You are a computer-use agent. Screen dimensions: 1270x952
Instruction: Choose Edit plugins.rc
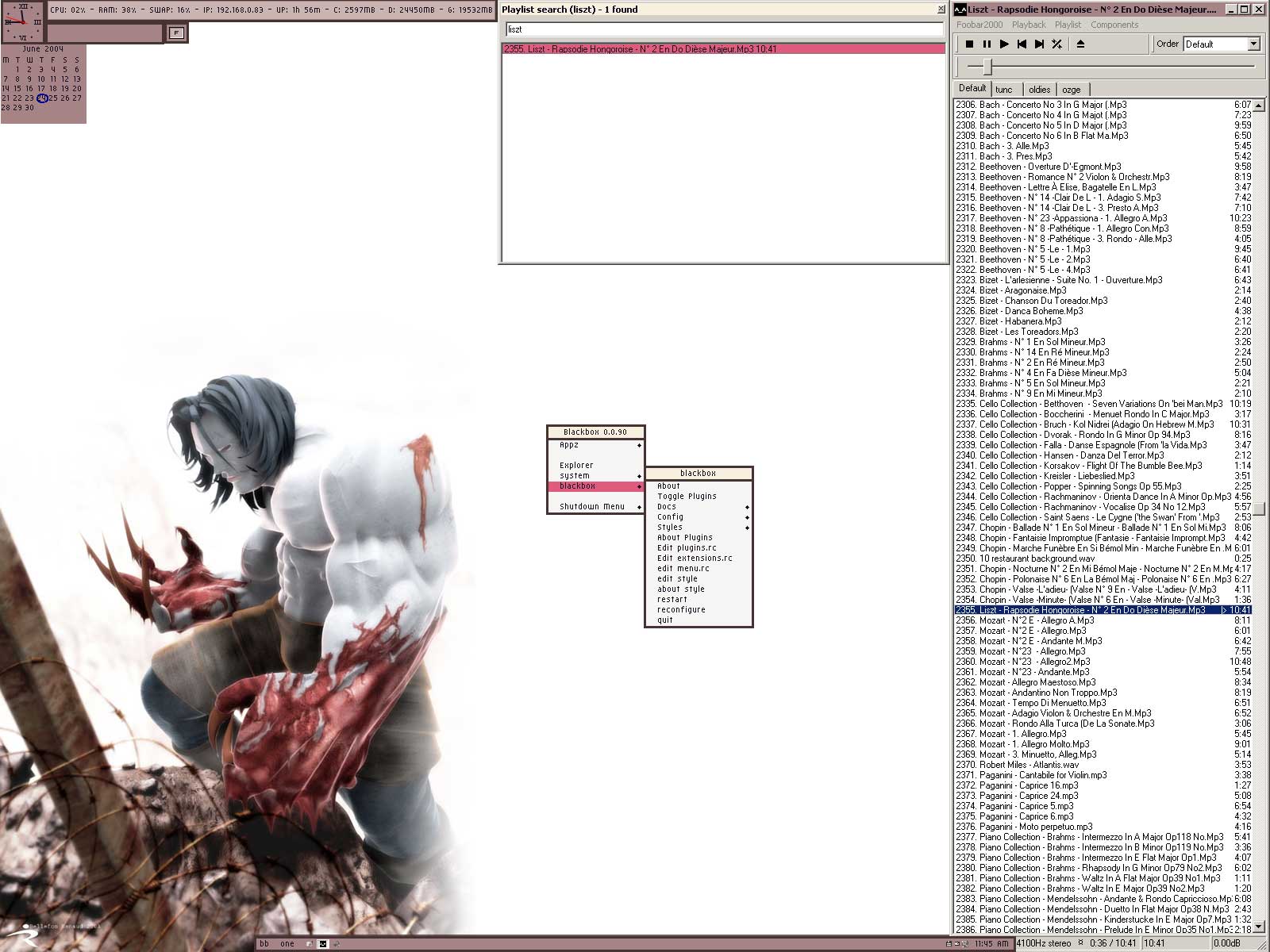(x=698, y=548)
